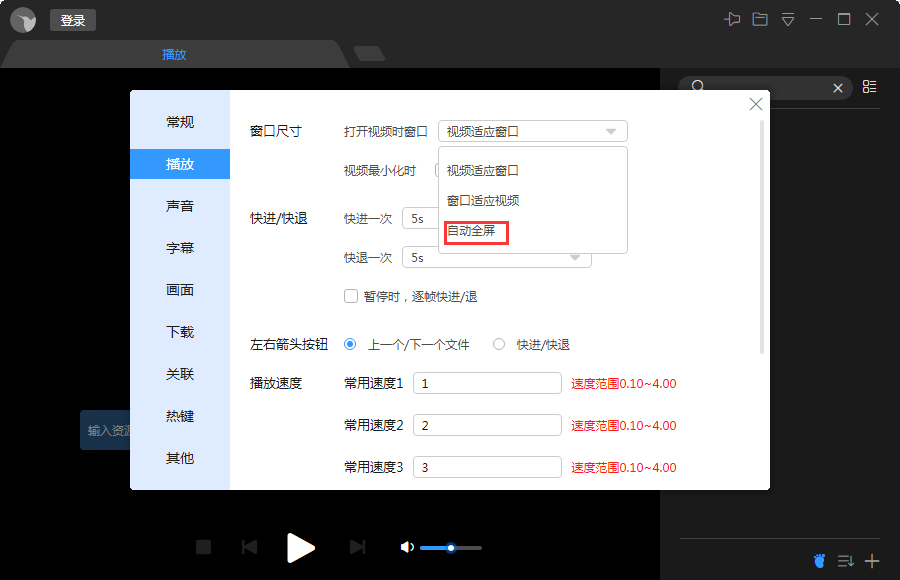Skip to the next file
900x580 pixels.
pos(356,547)
